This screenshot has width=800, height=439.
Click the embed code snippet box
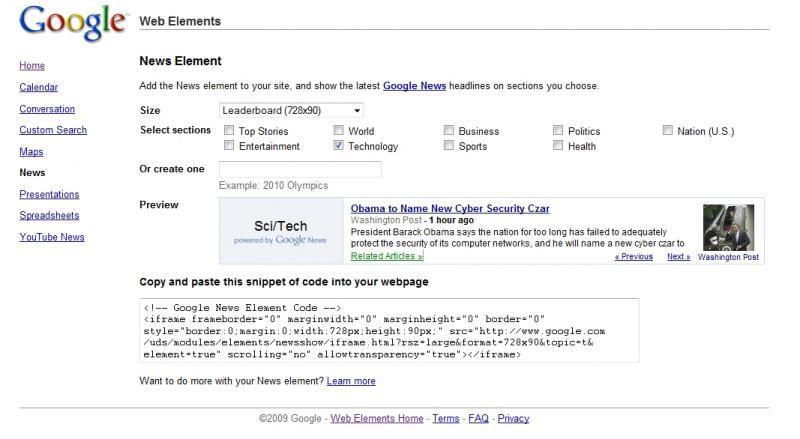click(389, 330)
